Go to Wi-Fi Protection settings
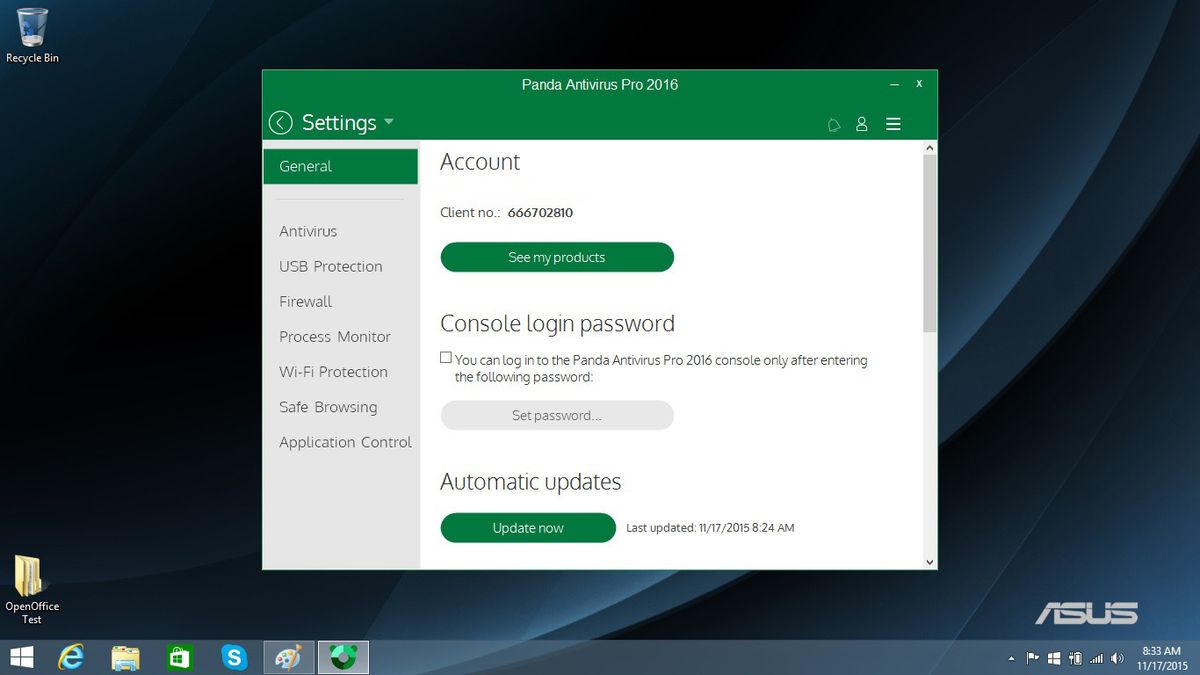 [333, 372]
